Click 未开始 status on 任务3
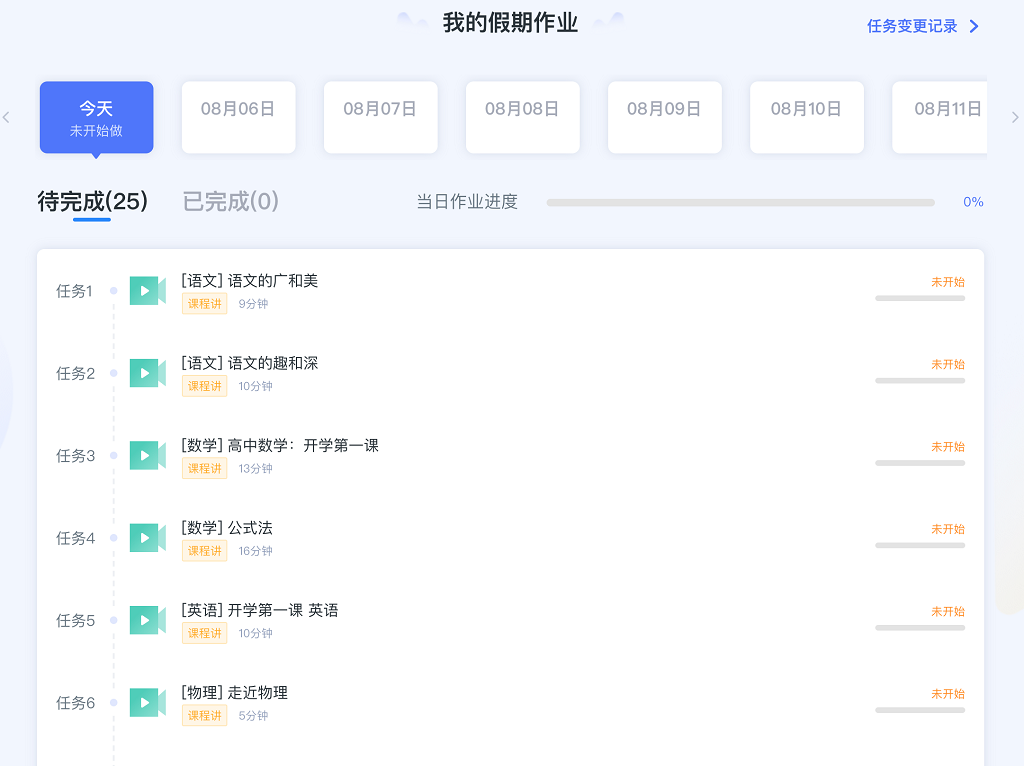The height and width of the screenshot is (766, 1024). click(946, 447)
